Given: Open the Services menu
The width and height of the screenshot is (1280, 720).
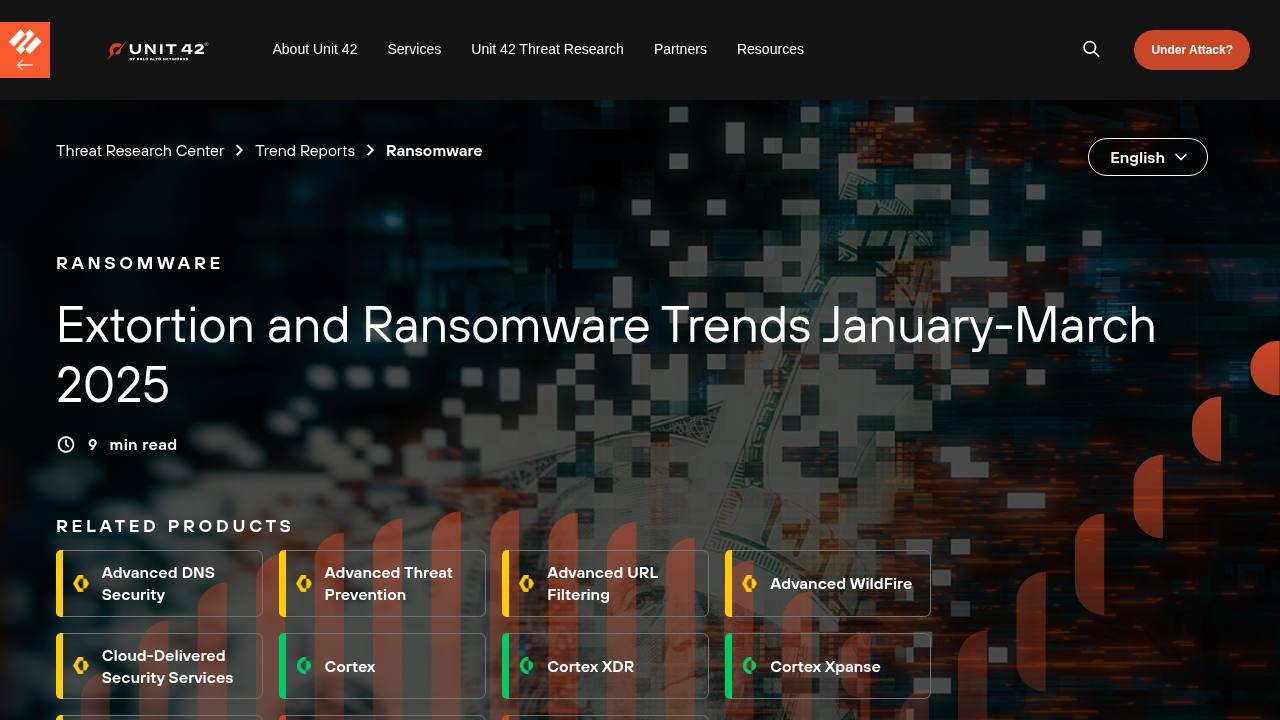Looking at the screenshot, I should point(414,49).
